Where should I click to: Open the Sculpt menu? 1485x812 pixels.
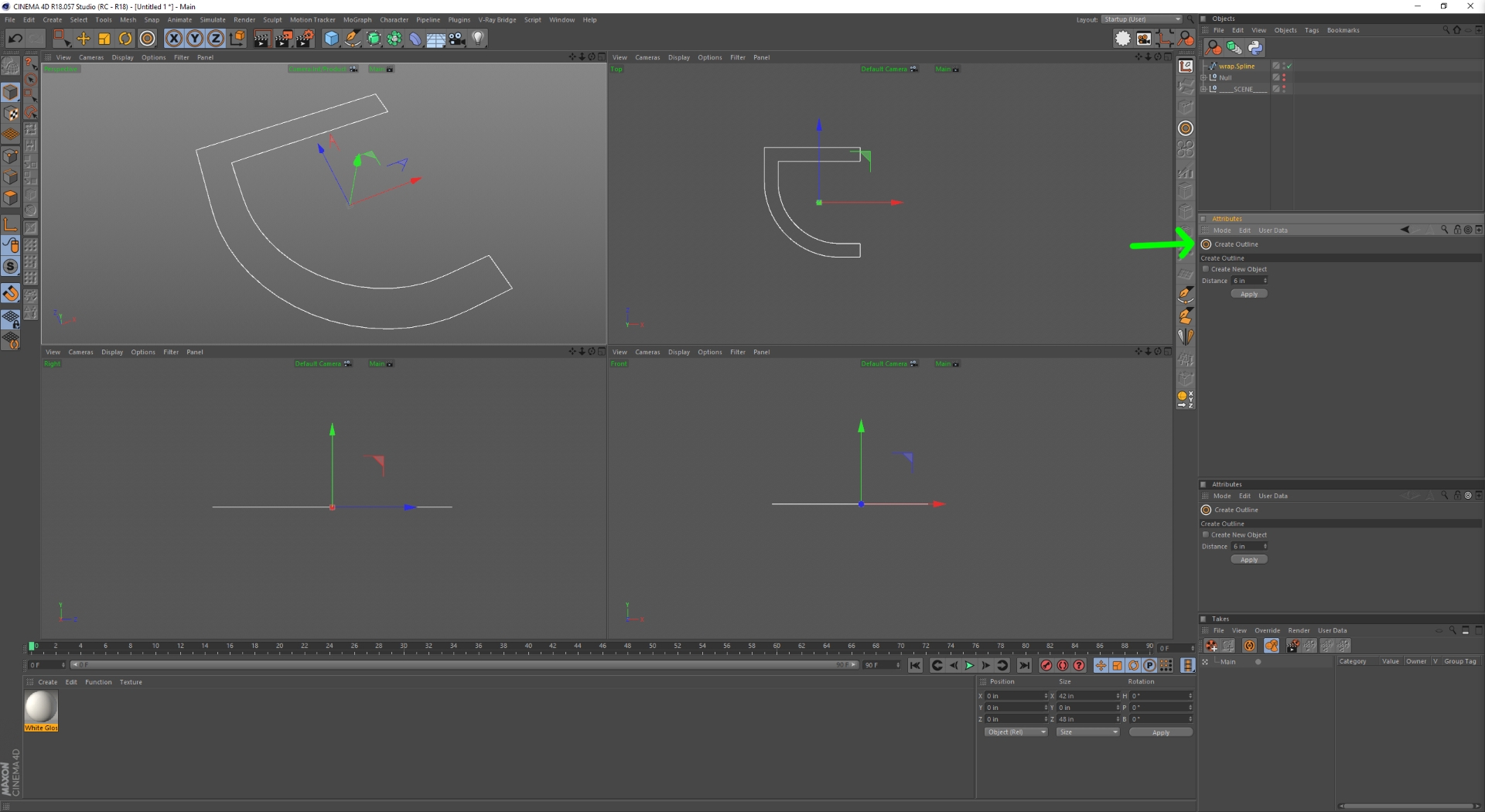[272, 20]
